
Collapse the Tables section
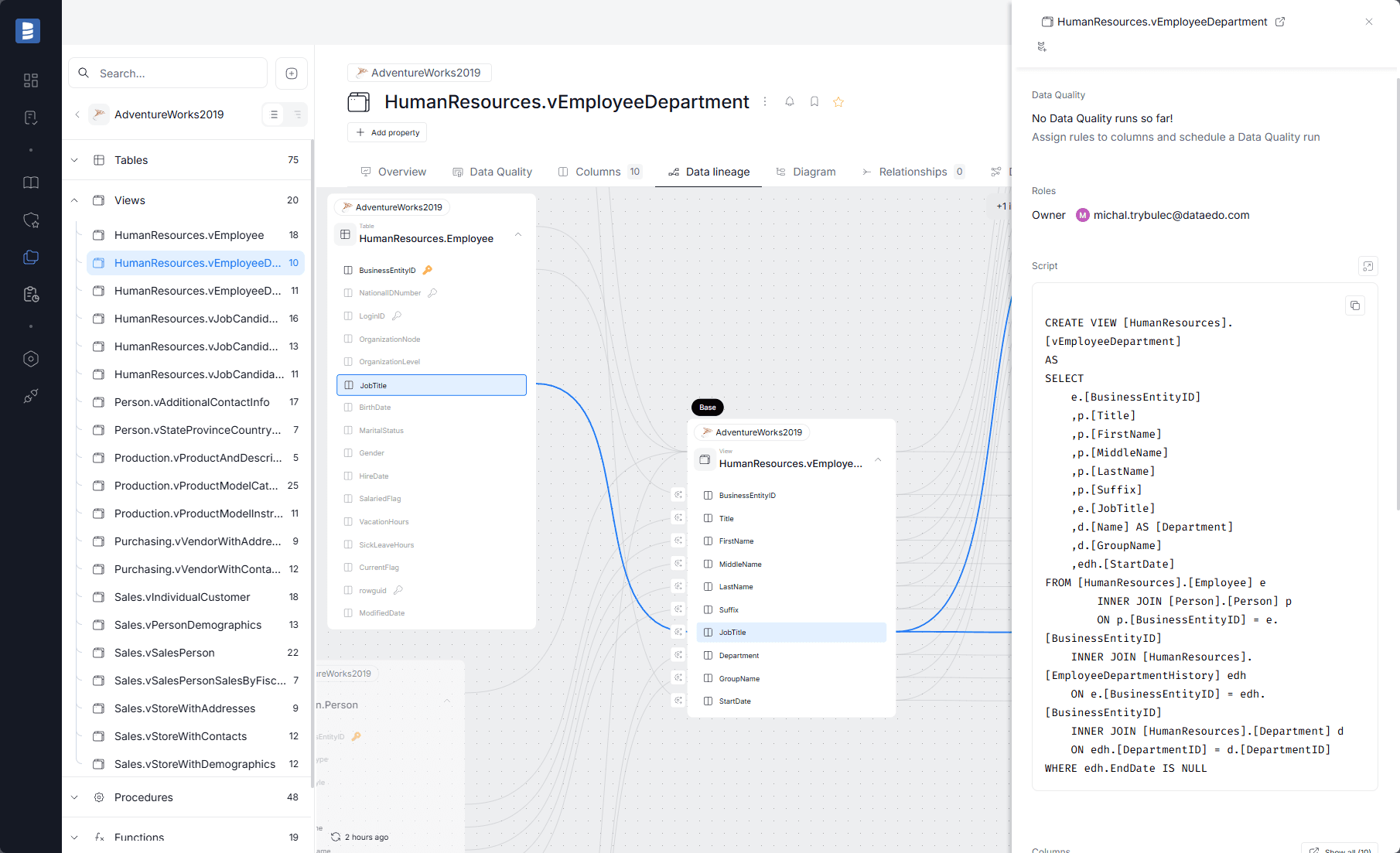74,160
